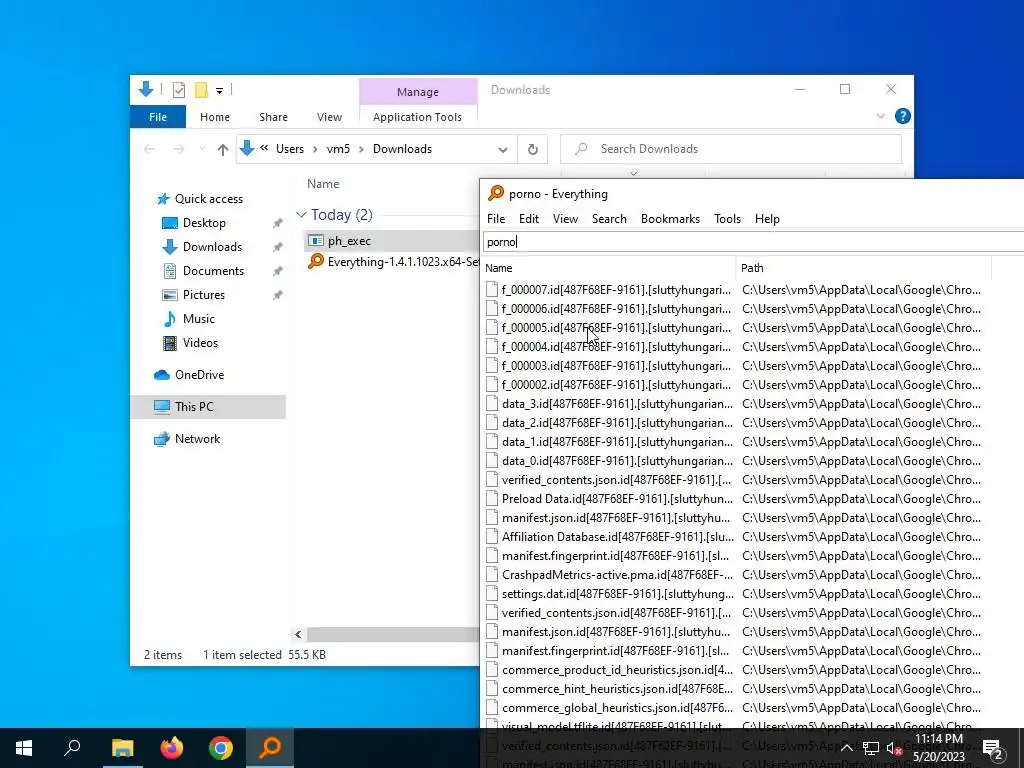The height and width of the screenshot is (768, 1024).
Task: Expand recent locations dropdown in Explorer
Action: pos(202,150)
